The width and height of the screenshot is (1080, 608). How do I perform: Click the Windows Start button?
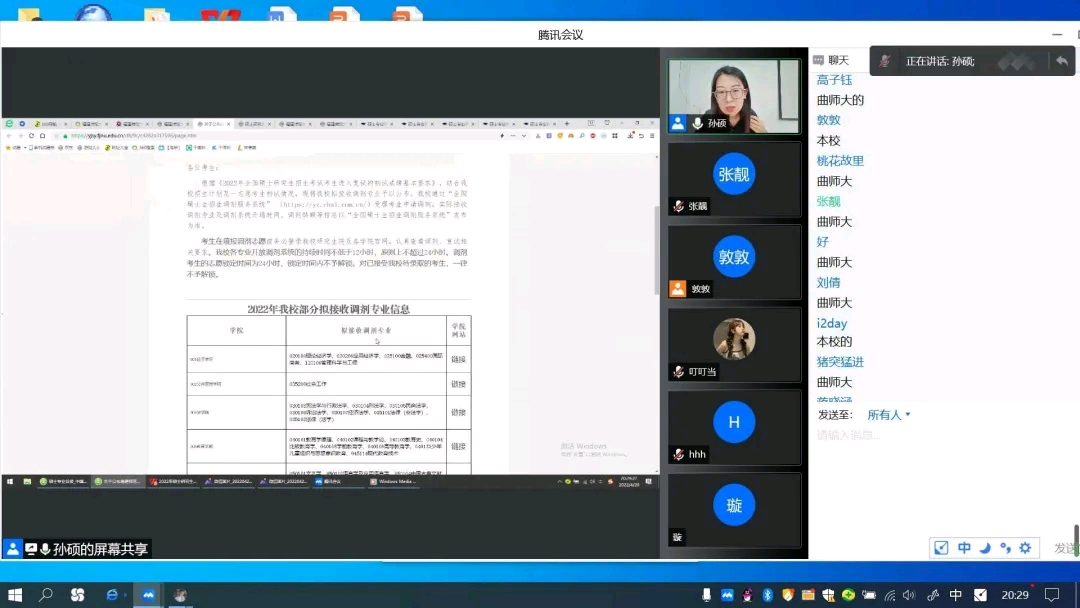coord(15,595)
